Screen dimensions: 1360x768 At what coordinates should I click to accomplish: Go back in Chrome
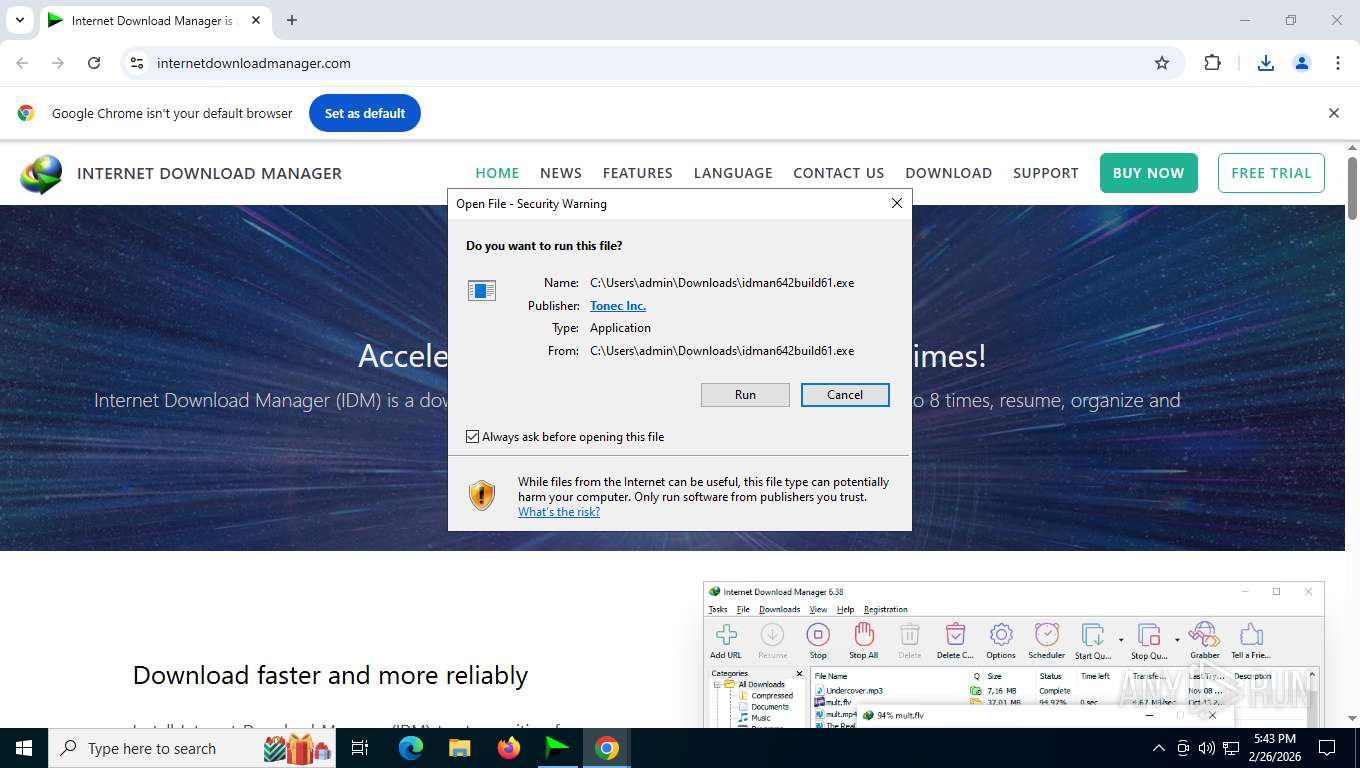point(22,63)
